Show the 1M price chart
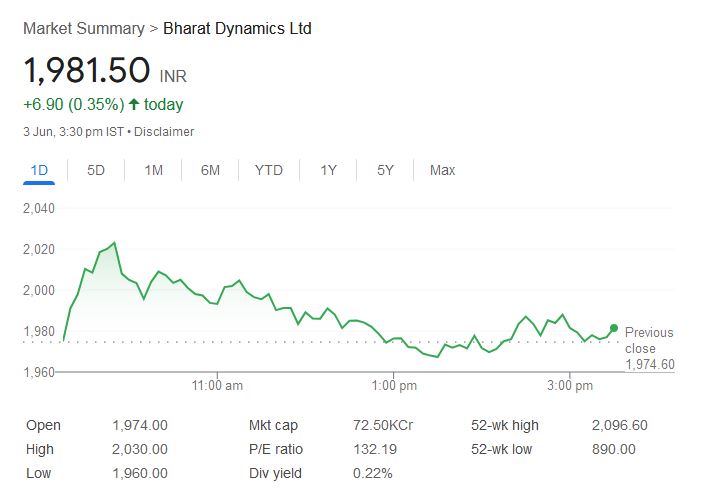Image resolution: width=720 pixels, height=502 pixels. 153,170
